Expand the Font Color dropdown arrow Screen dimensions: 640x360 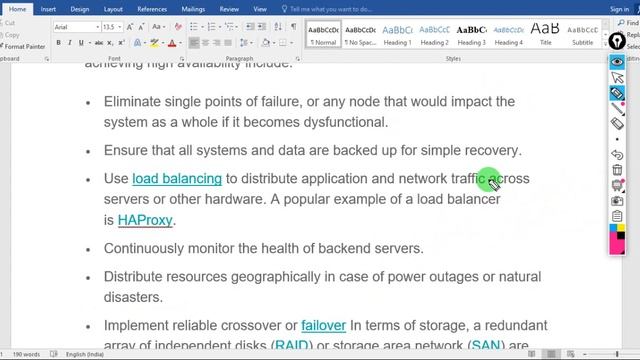(x=180, y=43)
